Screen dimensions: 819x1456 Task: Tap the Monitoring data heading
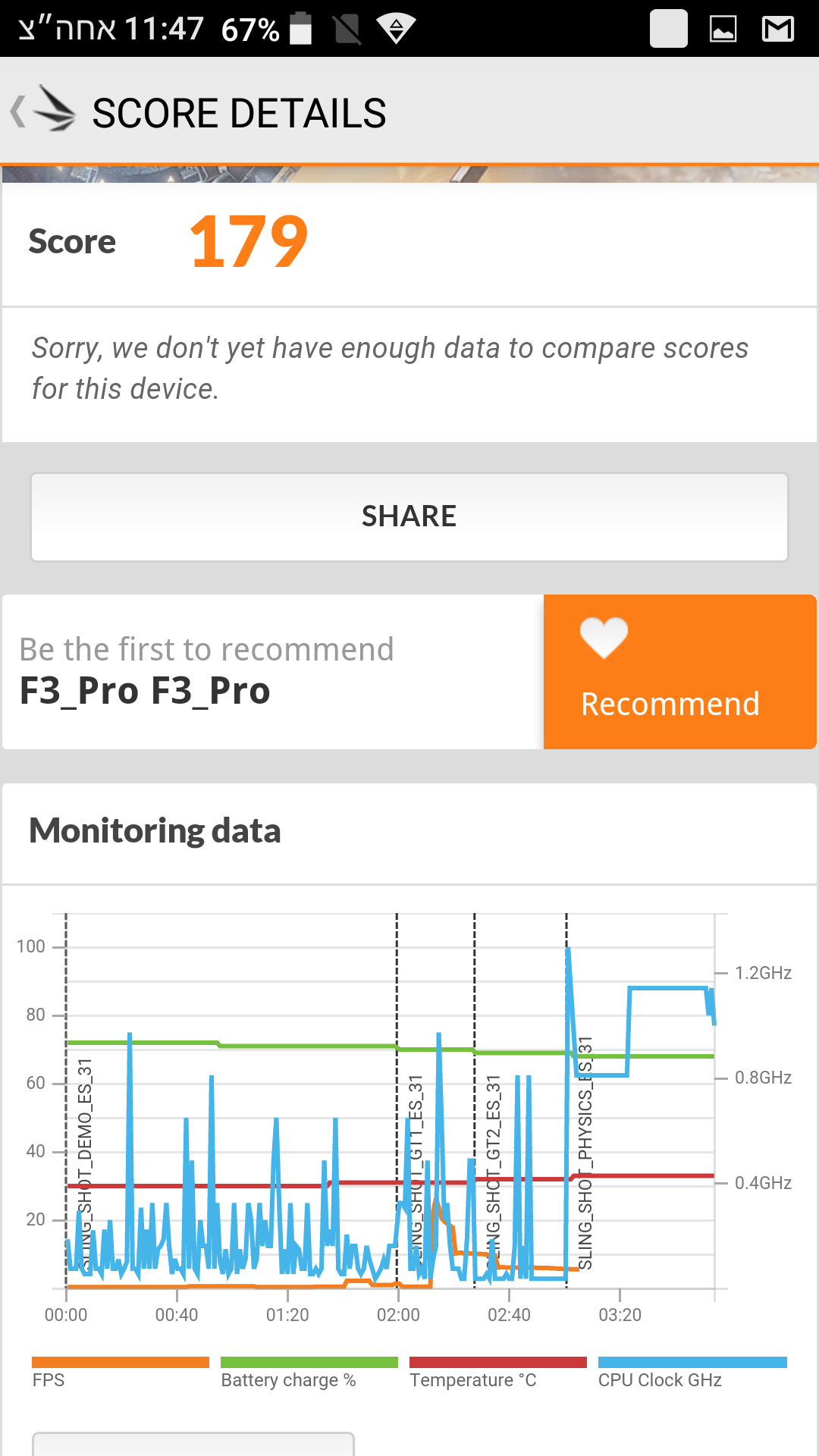155,831
